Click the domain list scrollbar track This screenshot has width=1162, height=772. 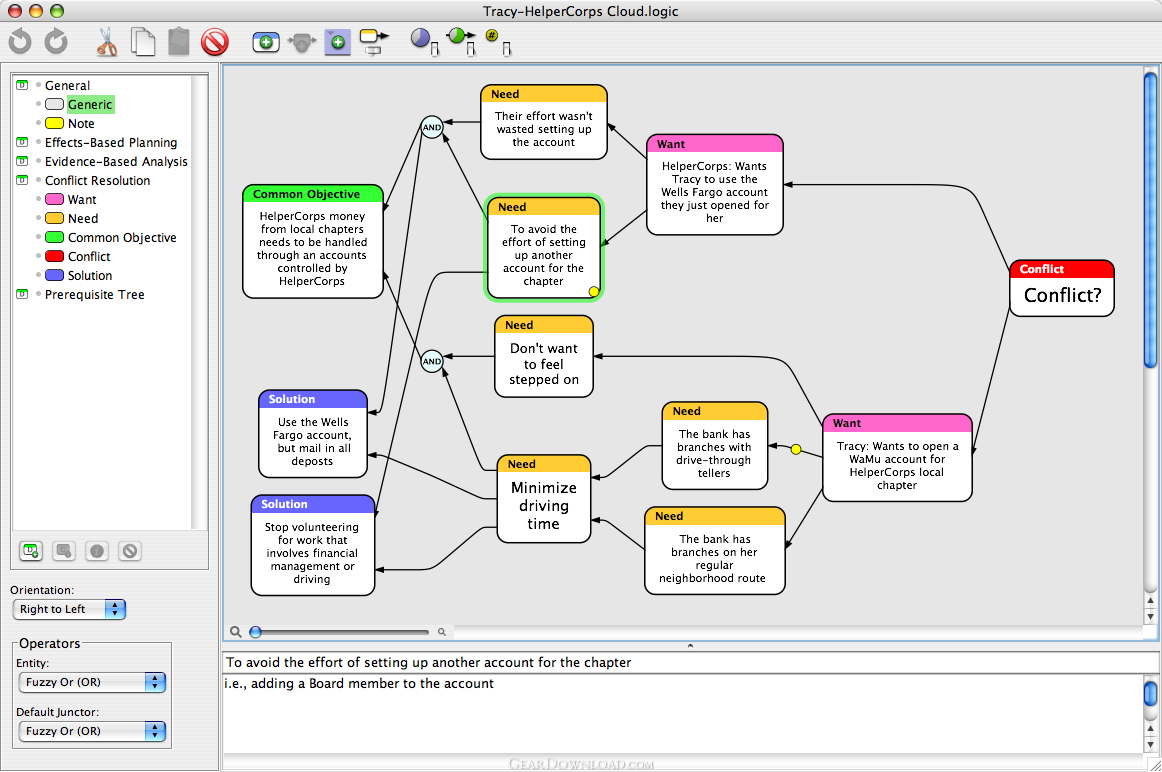[x=199, y=302]
